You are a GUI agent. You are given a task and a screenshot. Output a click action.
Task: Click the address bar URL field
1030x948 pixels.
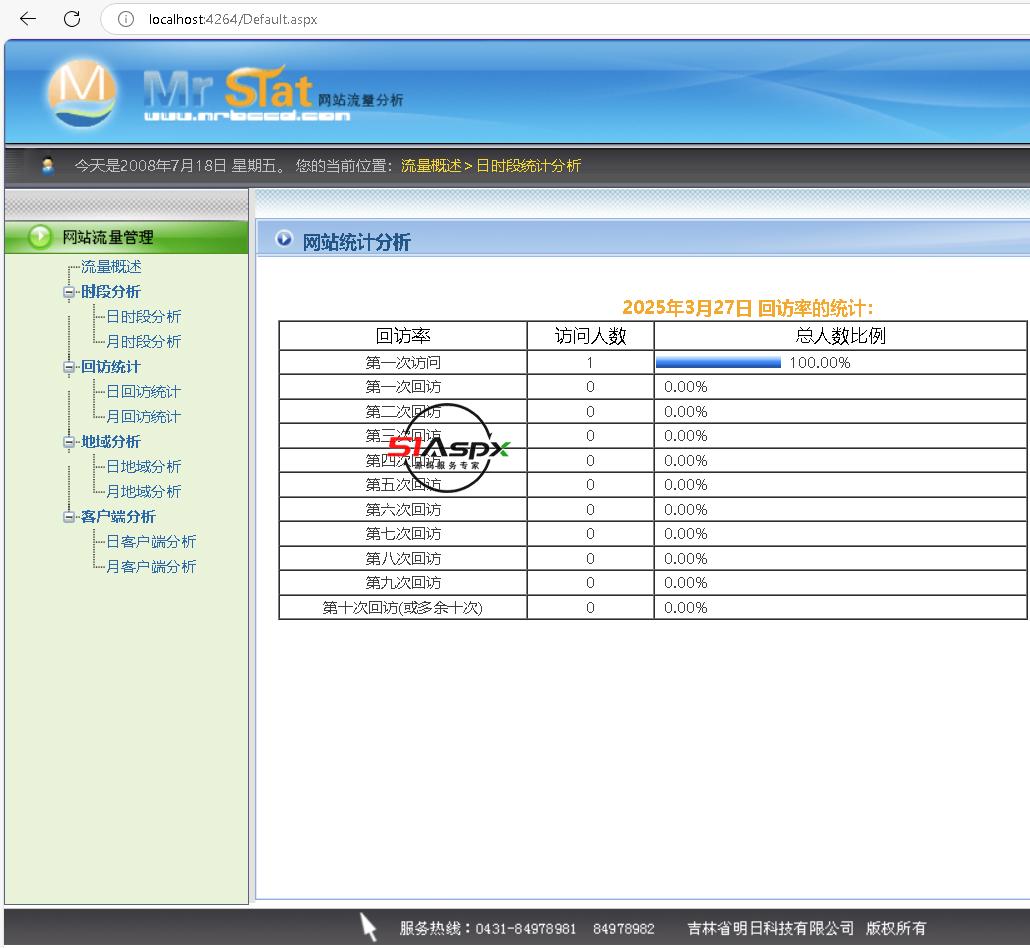coord(500,19)
